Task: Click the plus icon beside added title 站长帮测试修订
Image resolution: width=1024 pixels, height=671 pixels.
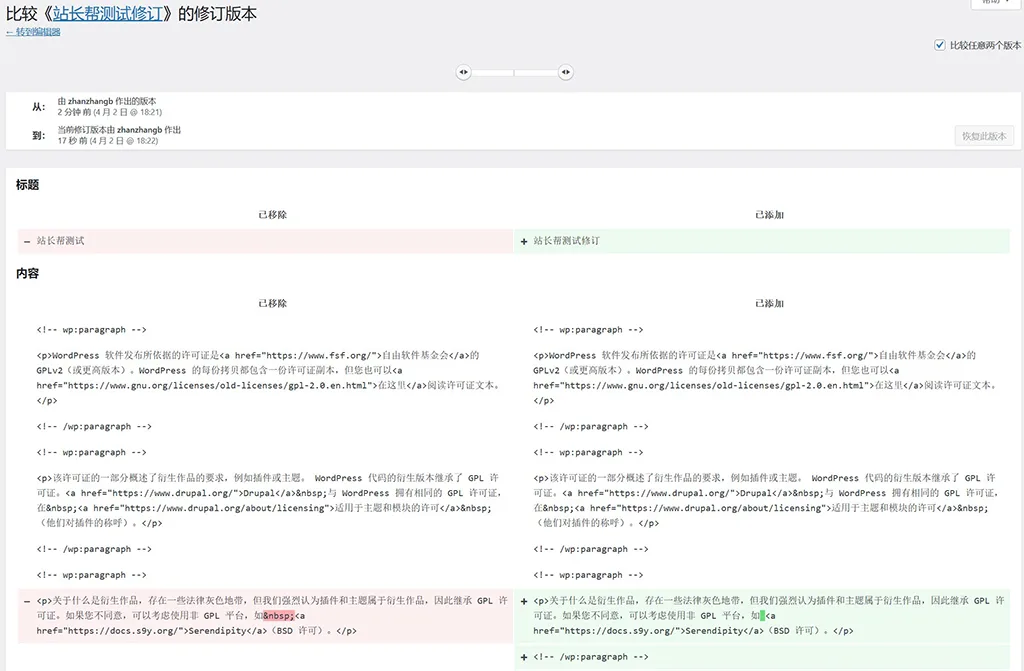Action: [524, 241]
